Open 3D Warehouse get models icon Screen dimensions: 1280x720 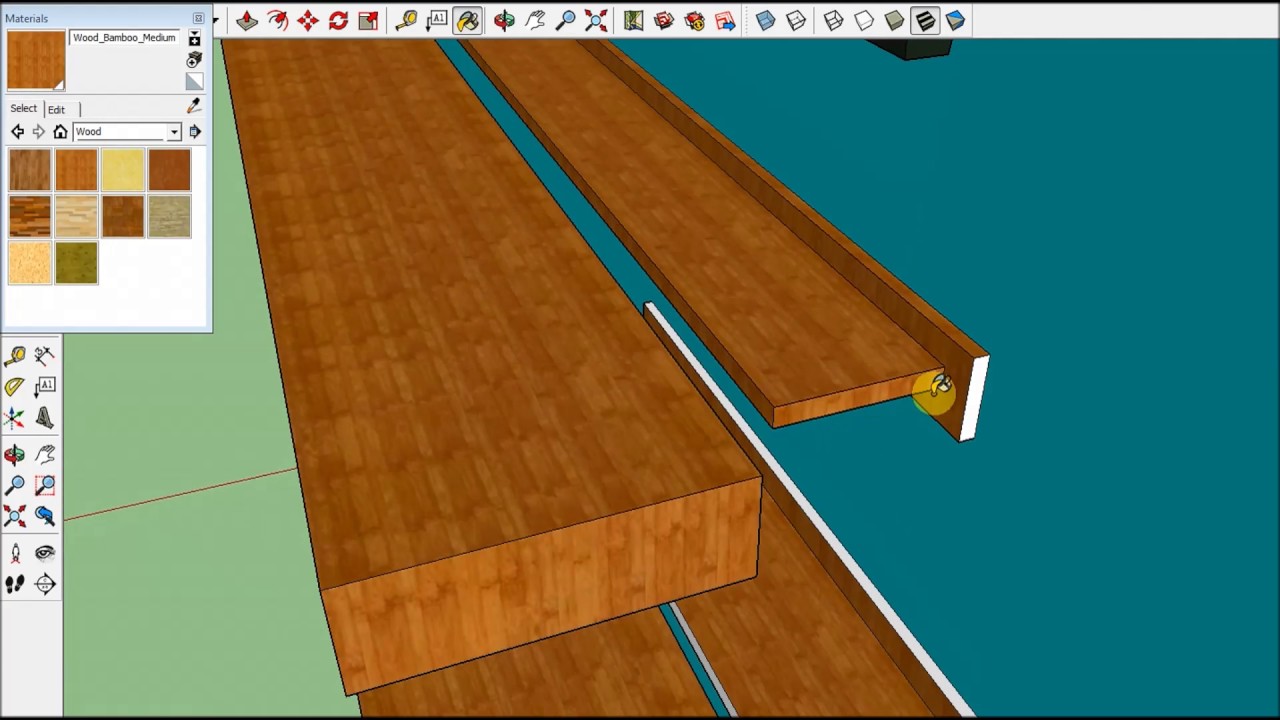(x=664, y=20)
